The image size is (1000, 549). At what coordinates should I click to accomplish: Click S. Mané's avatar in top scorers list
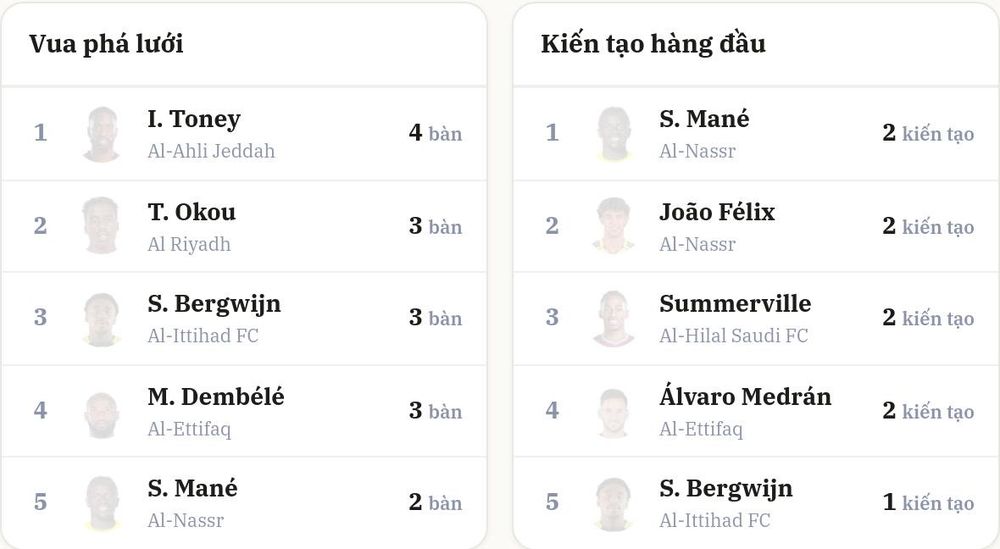coord(102,503)
